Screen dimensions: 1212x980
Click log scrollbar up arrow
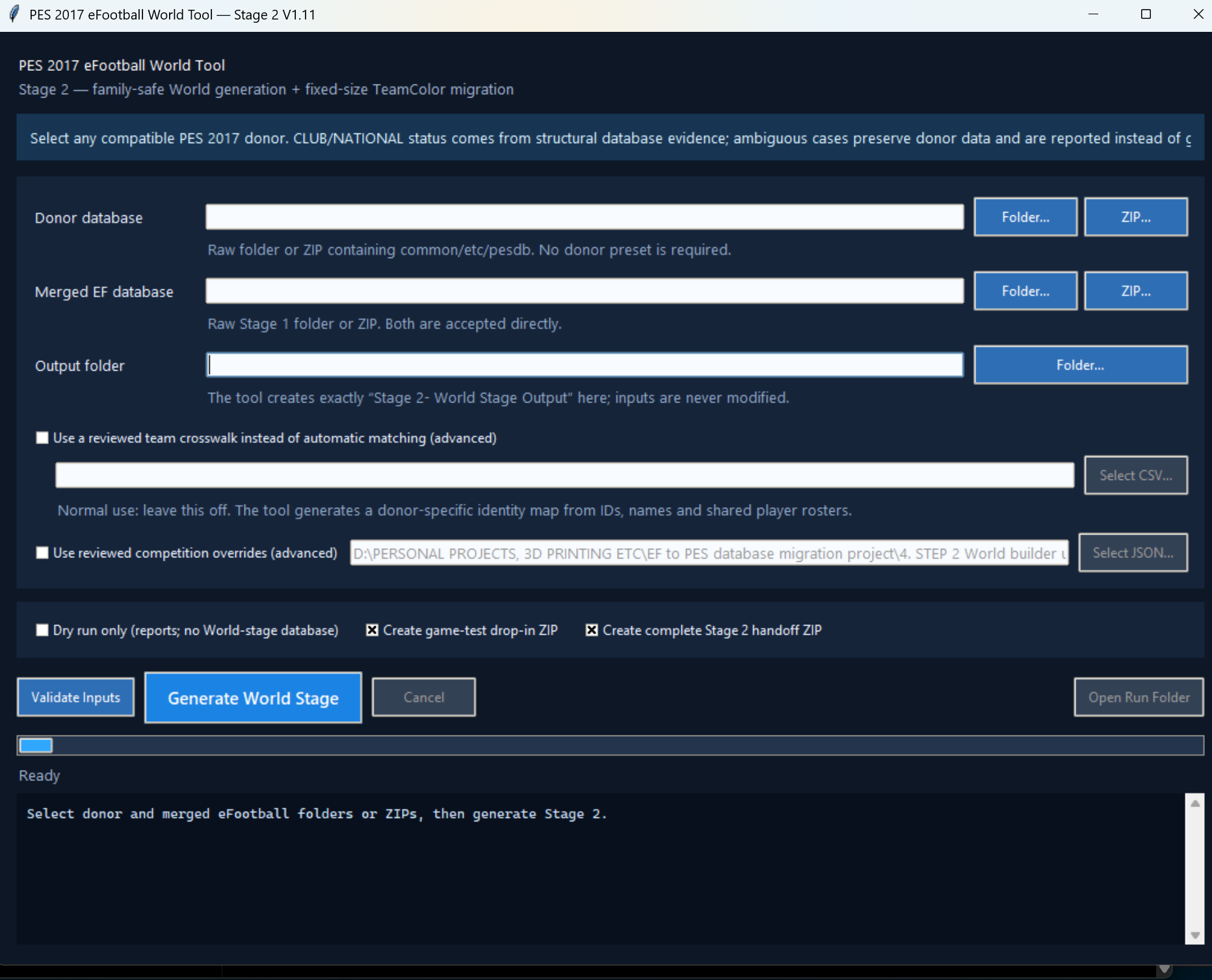pos(1195,804)
